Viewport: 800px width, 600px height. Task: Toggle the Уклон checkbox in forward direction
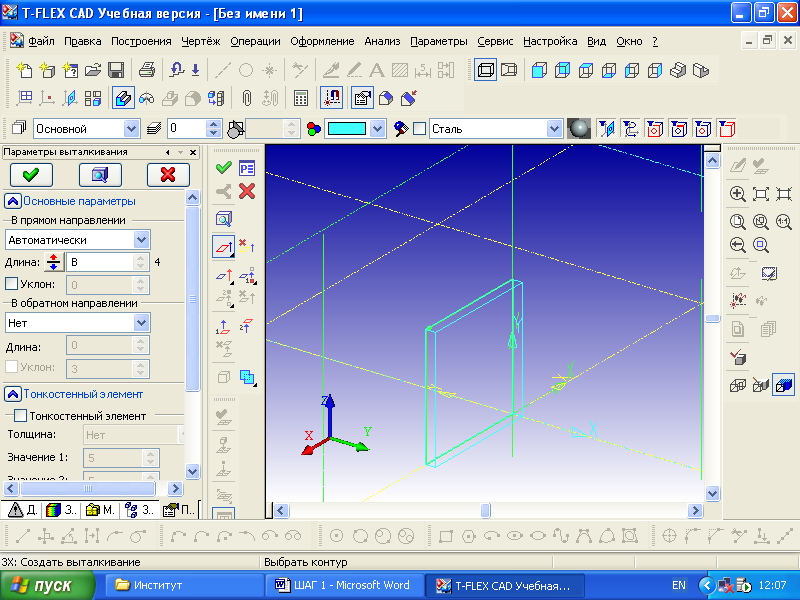click(11, 283)
